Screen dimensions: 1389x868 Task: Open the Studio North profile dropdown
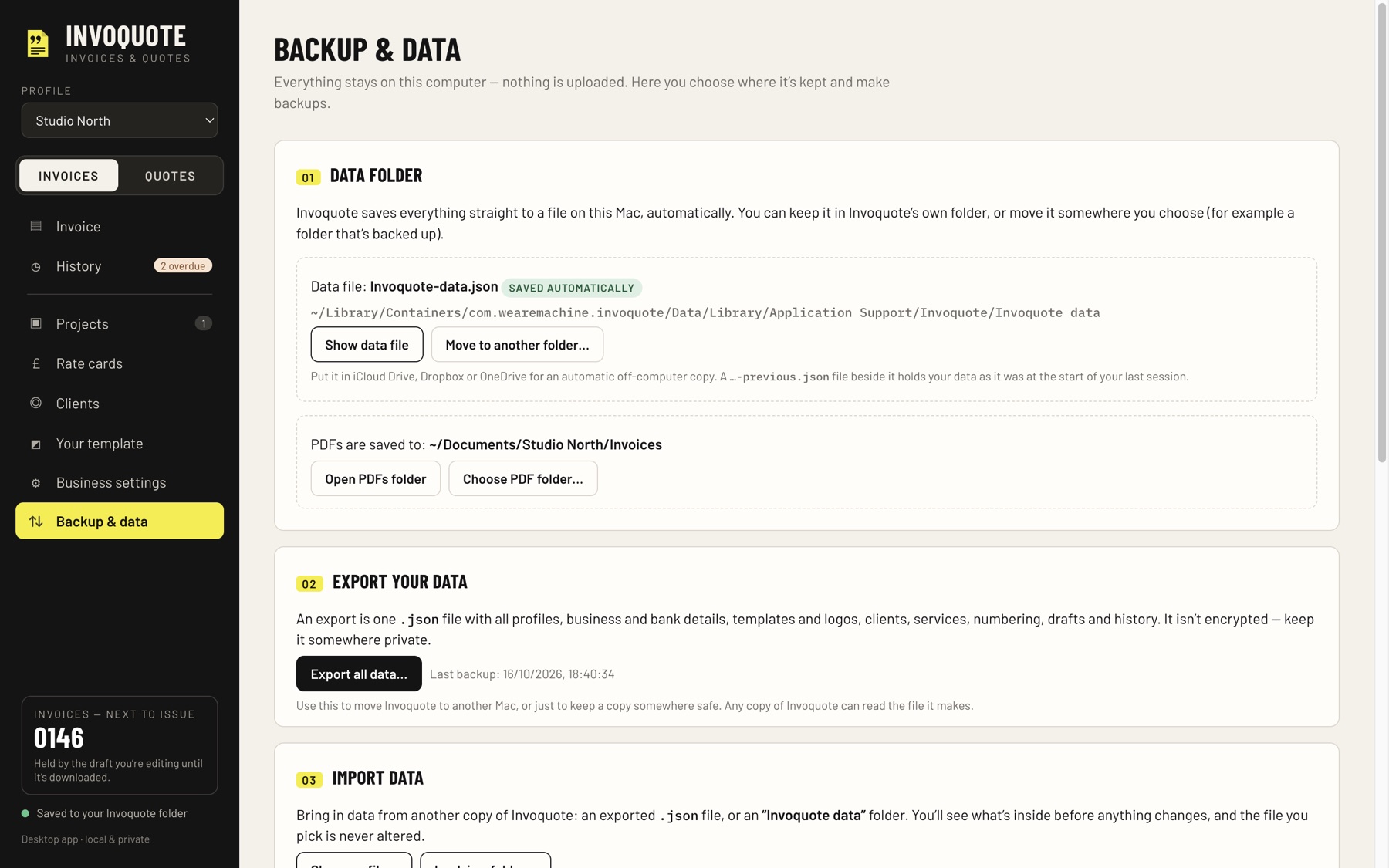(x=120, y=120)
